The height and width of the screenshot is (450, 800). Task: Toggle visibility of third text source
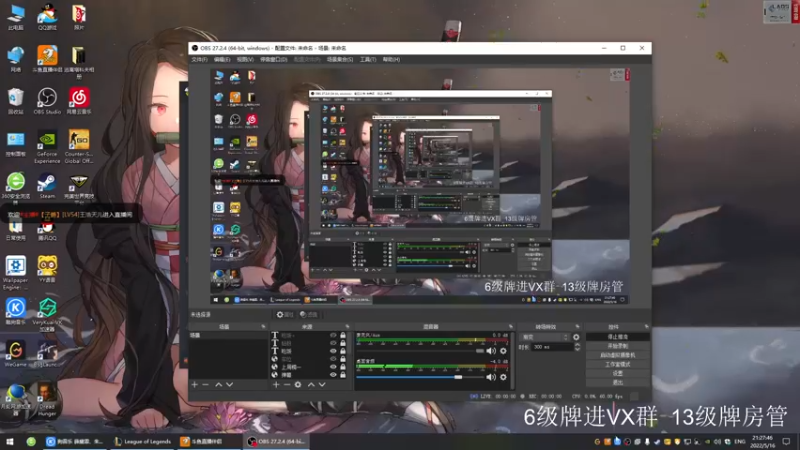333,351
